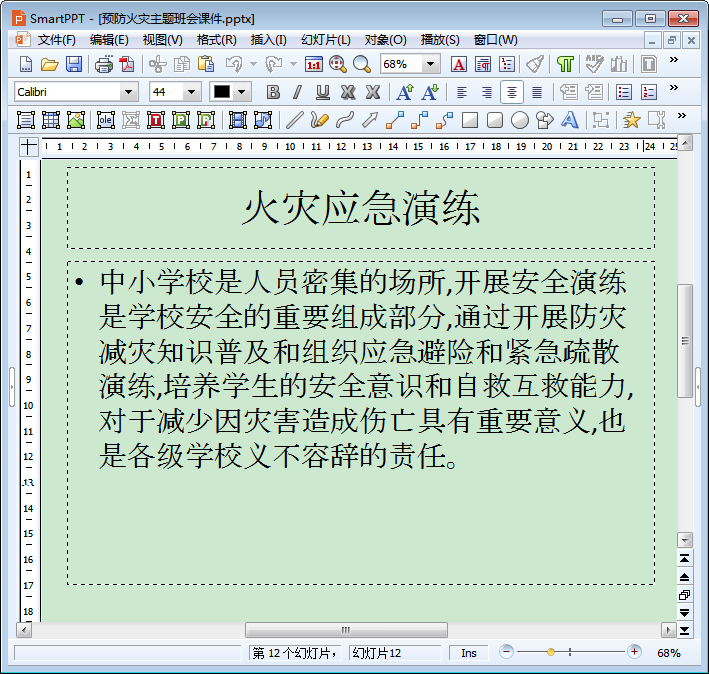Open the 文件(F) menu
709x674 pixels.
(x=57, y=40)
